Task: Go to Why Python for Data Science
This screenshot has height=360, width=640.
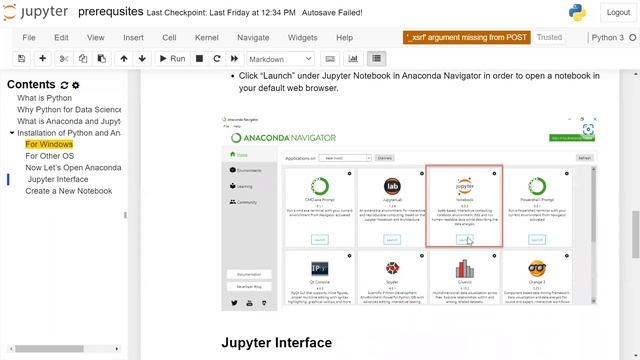Action: (x=69, y=109)
